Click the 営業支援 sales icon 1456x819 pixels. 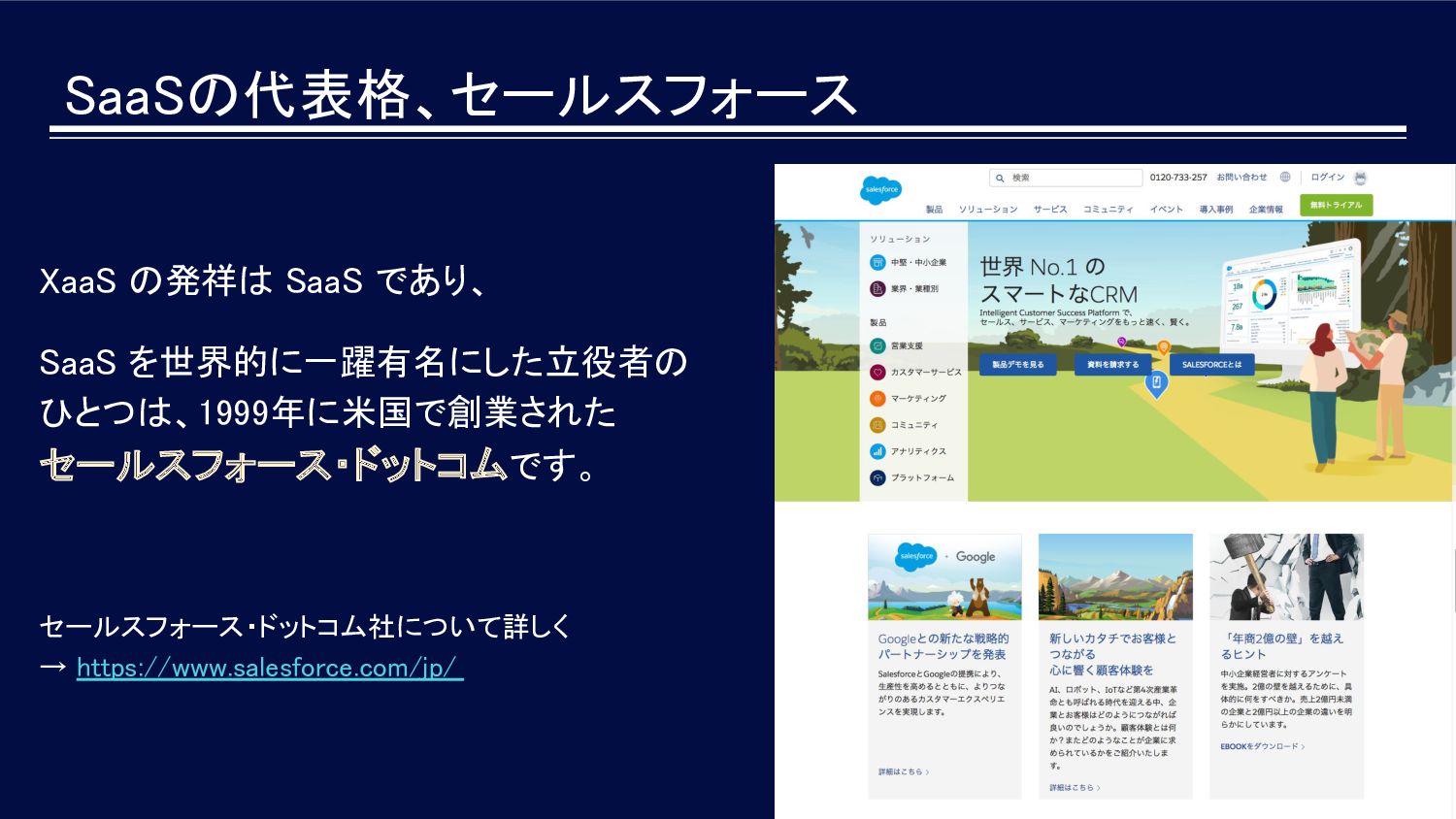point(877,345)
